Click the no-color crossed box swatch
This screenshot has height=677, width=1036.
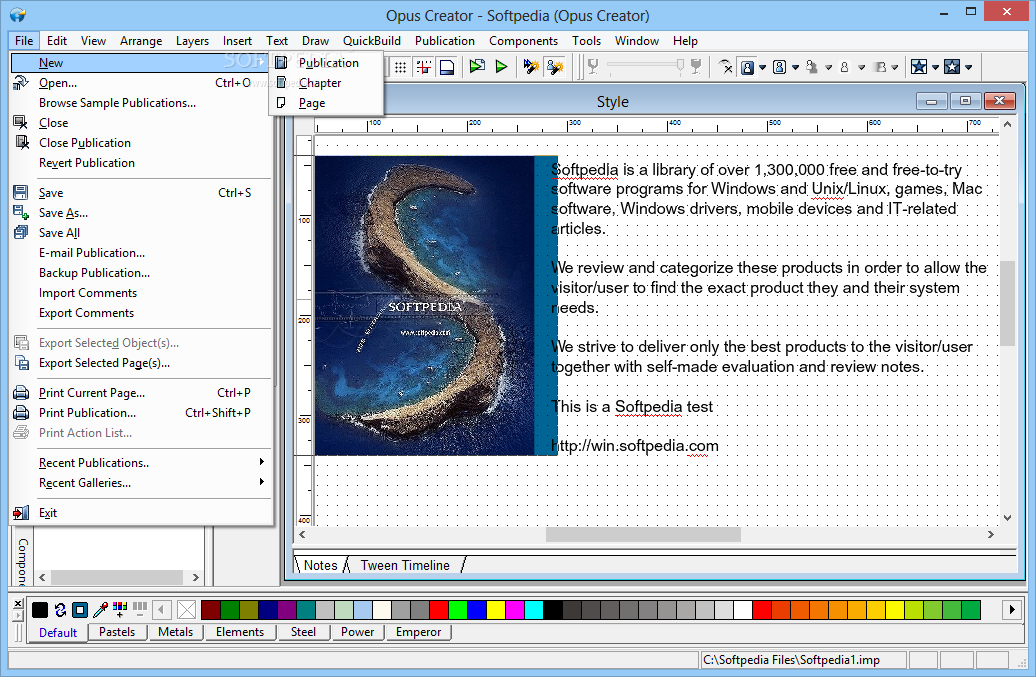(x=187, y=610)
